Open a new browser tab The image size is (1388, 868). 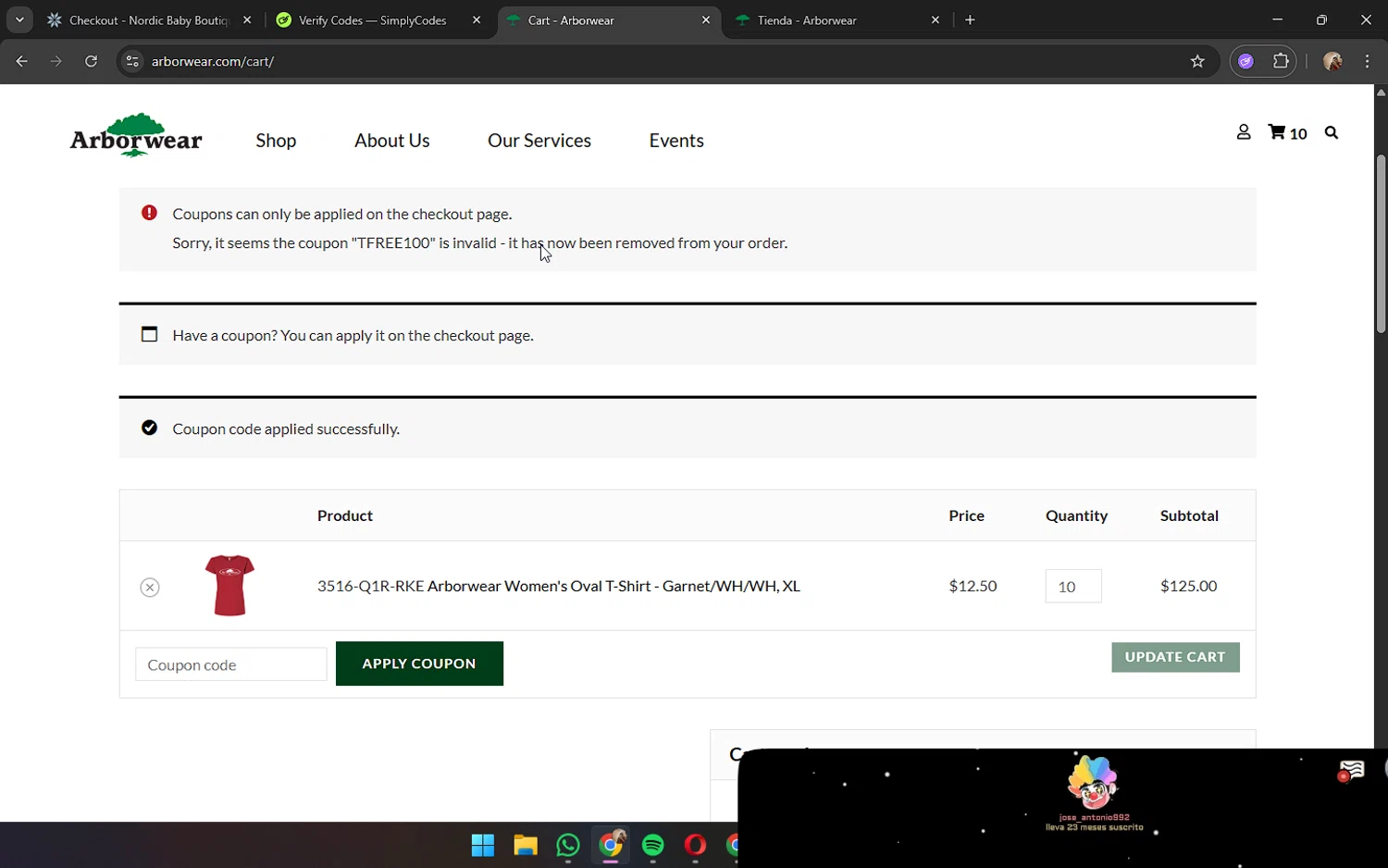pos(970,19)
